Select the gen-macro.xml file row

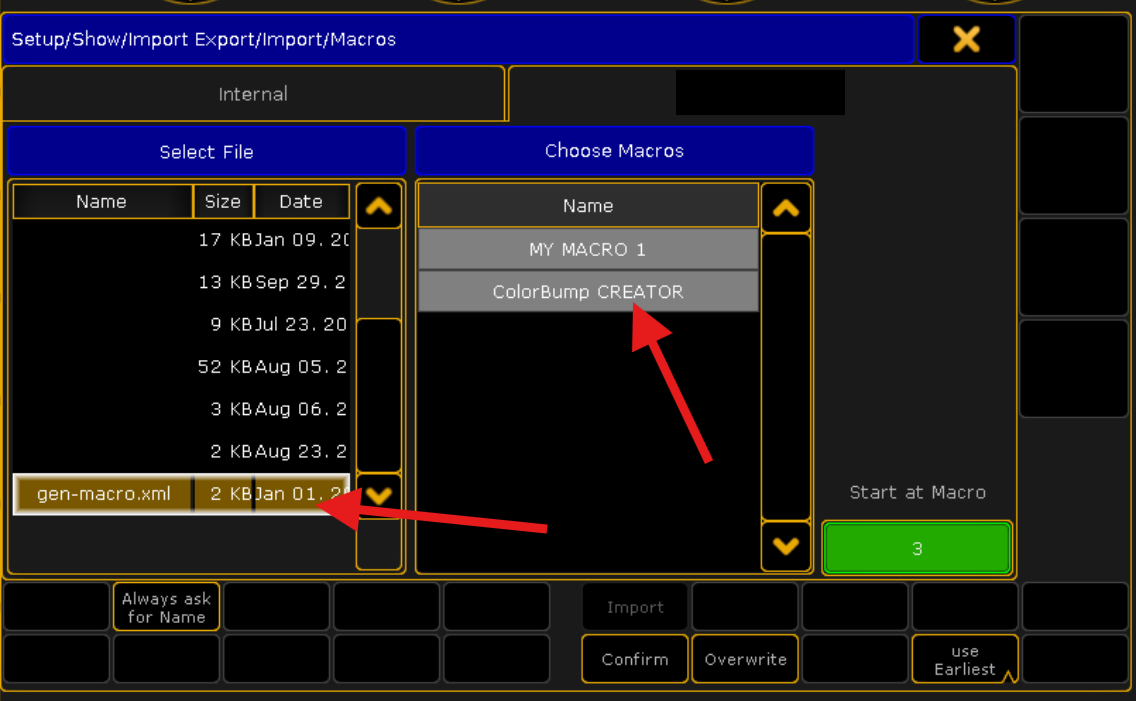pyautogui.click(x=181, y=494)
